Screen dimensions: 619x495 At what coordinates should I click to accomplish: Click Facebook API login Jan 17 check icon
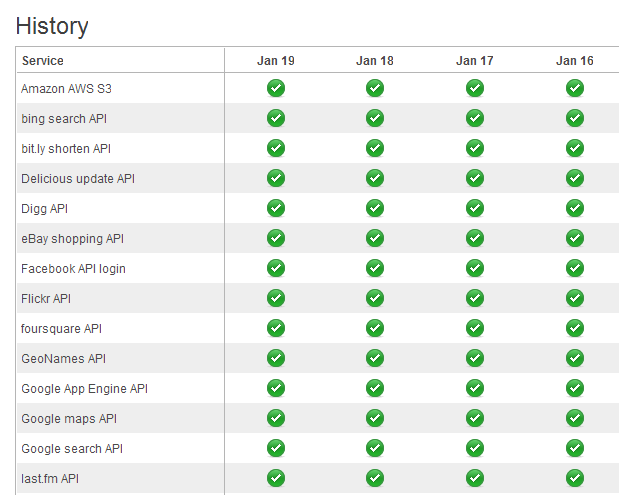475,268
